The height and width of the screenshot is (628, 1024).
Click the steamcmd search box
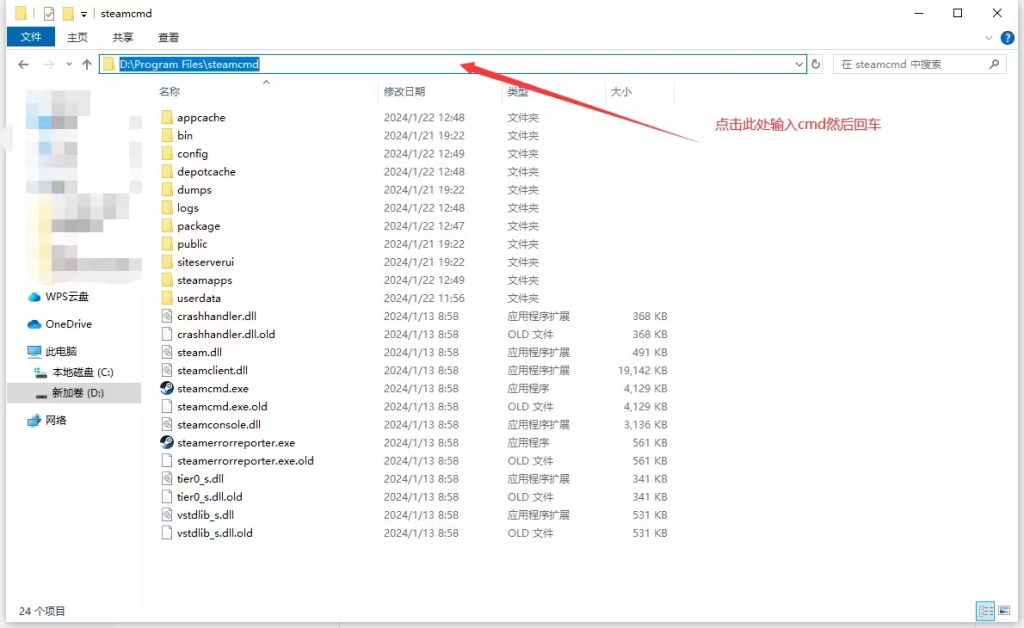pyautogui.click(x=920, y=64)
